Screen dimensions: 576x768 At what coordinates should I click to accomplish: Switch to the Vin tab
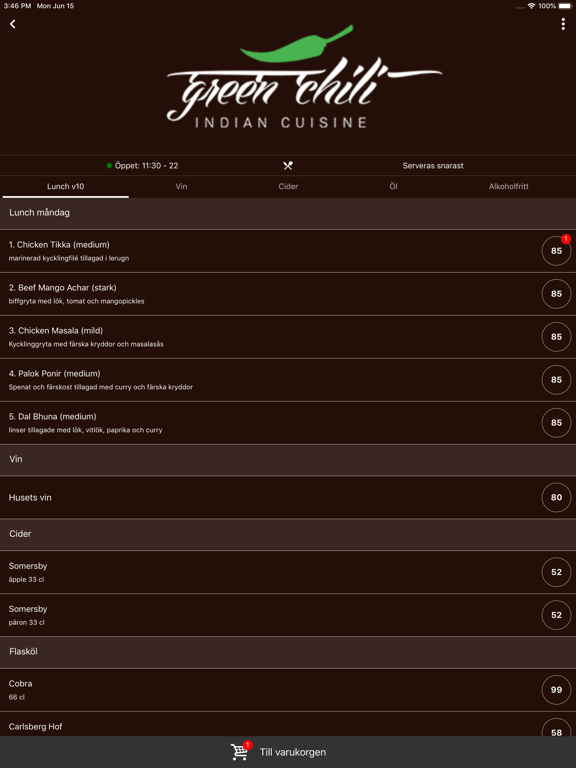pyautogui.click(x=181, y=187)
